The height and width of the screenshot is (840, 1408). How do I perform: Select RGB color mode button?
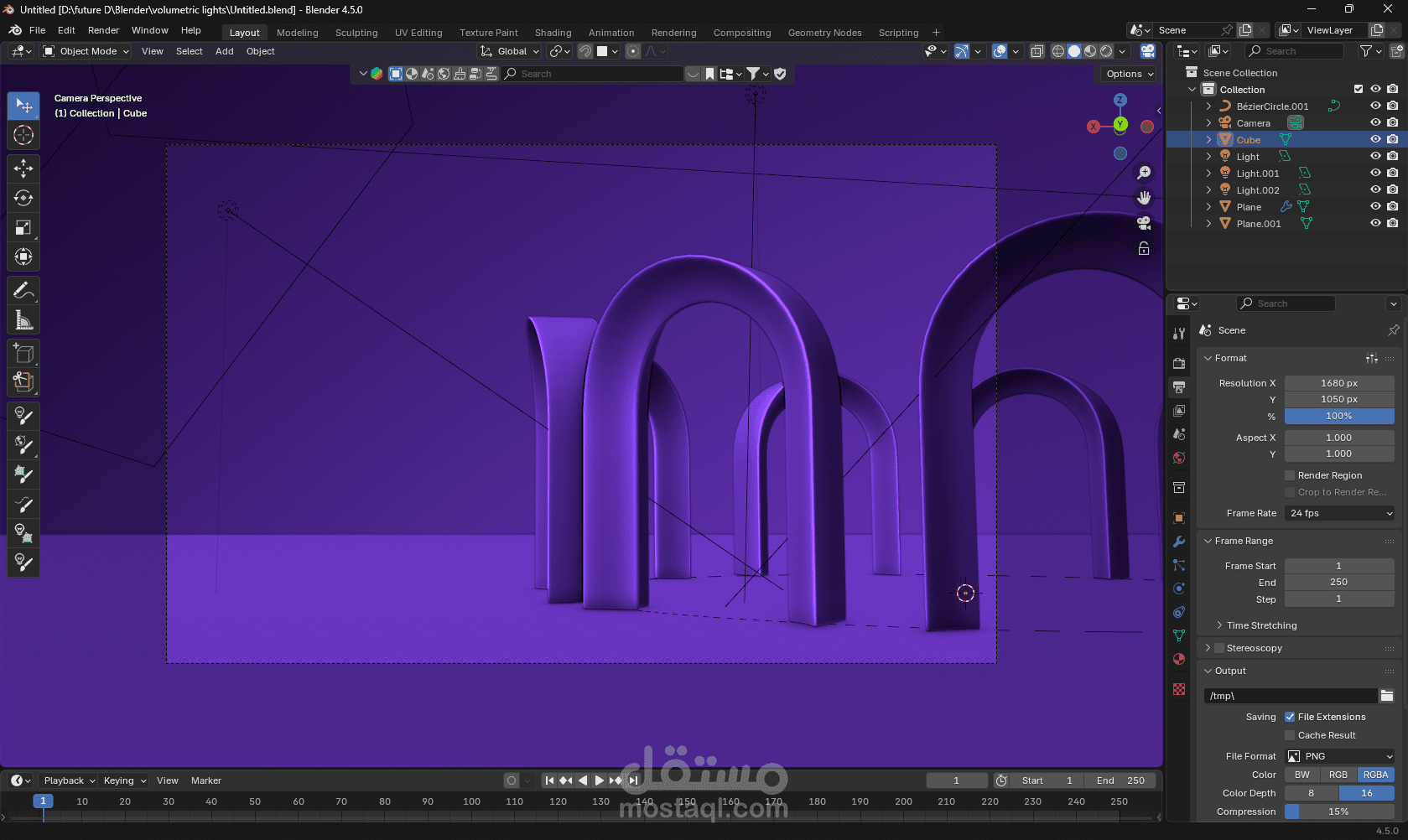[x=1338, y=775]
